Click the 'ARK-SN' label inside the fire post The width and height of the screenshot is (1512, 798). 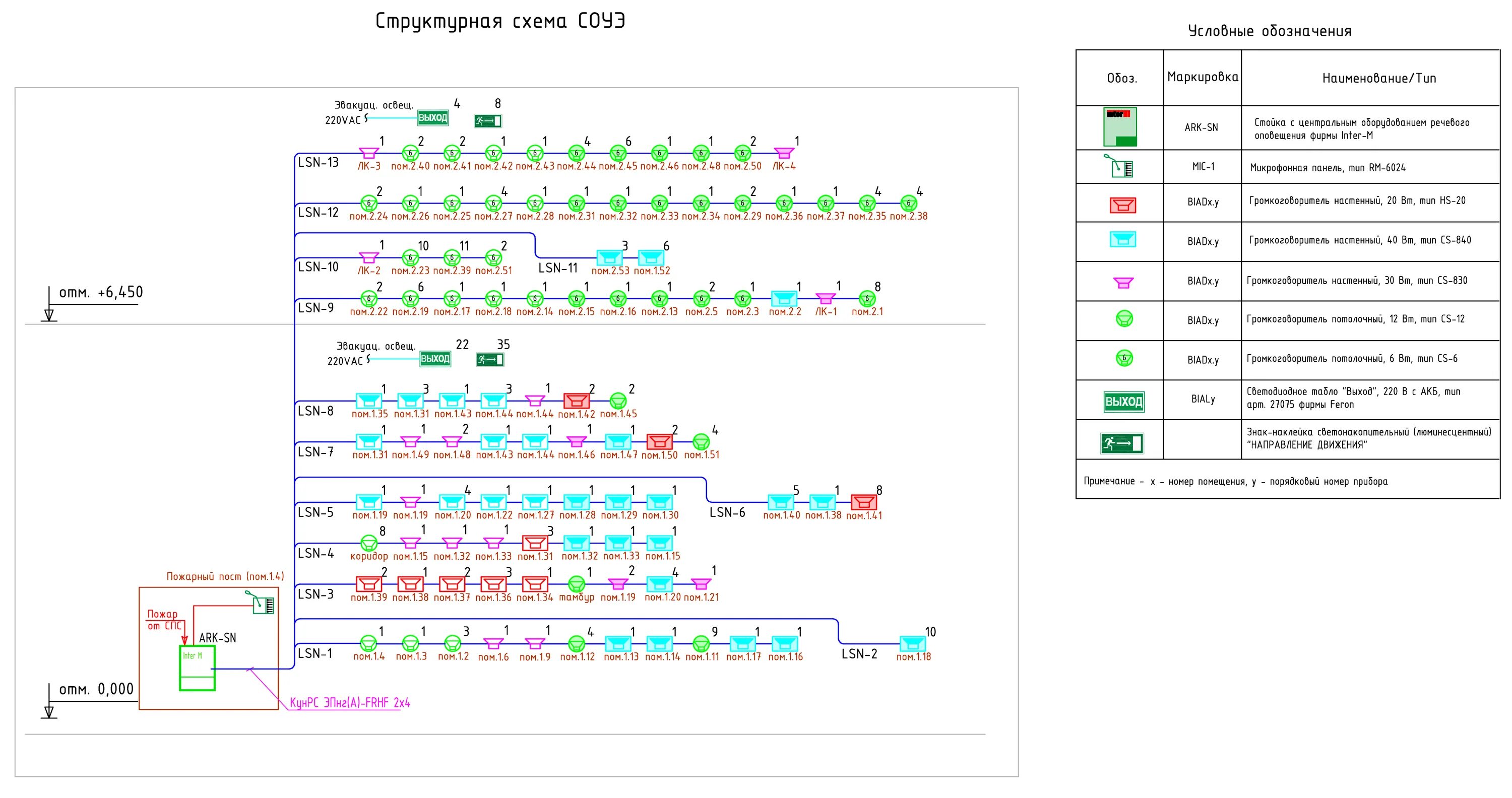tap(218, 638)
